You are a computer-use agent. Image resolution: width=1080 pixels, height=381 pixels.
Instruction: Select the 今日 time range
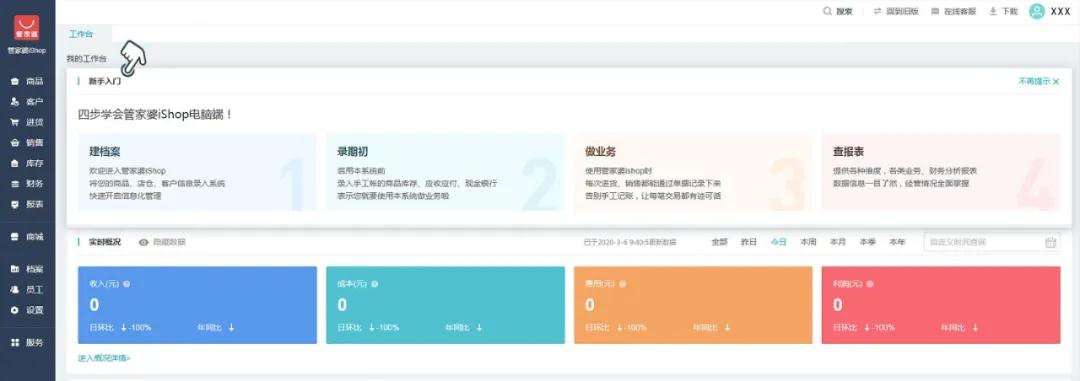click(x=778, y=242)
